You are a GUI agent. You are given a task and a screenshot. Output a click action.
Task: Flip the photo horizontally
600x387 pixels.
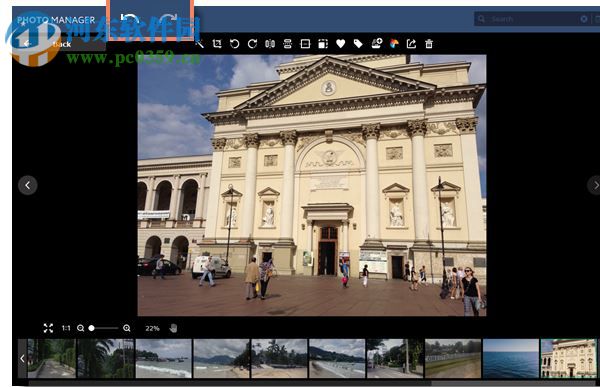[x=270, y=44]
